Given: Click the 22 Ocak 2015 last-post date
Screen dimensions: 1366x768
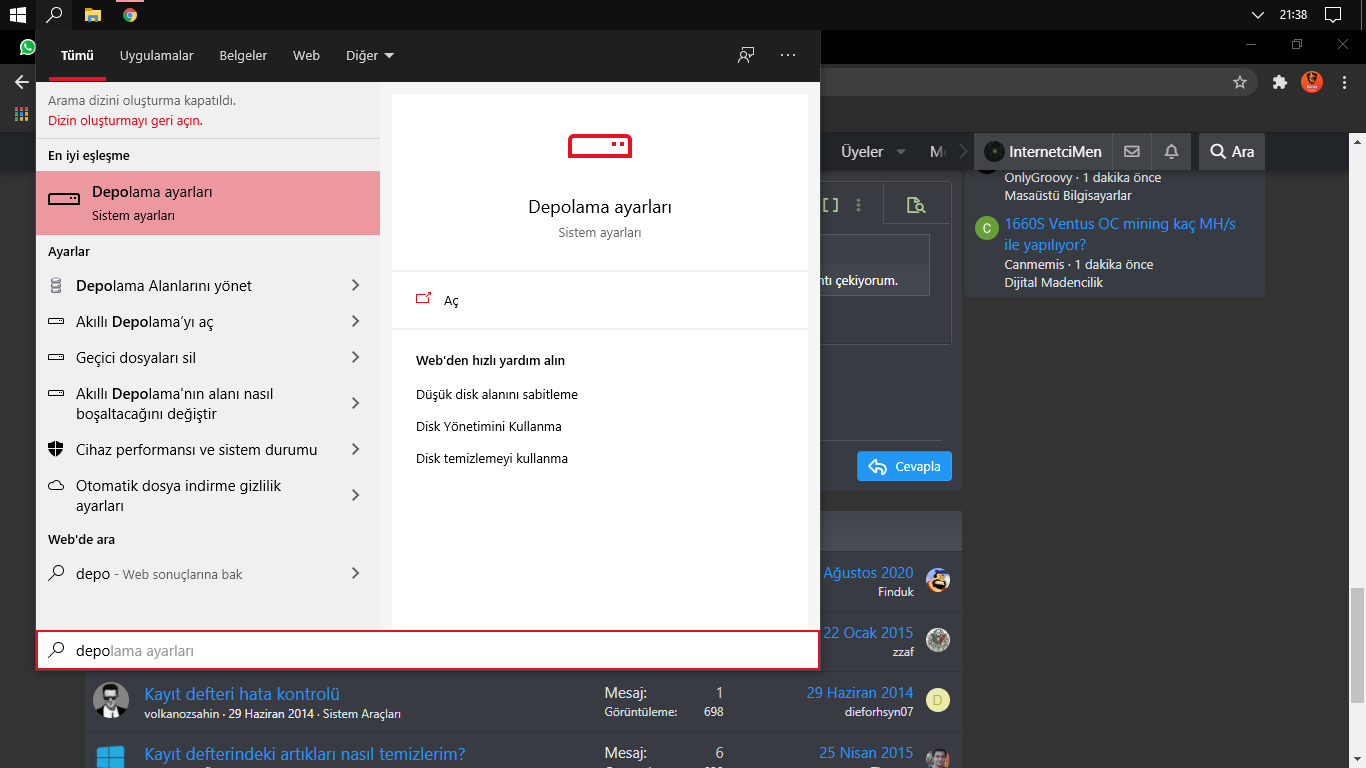Looking at the screenshot, I should 868,633.
